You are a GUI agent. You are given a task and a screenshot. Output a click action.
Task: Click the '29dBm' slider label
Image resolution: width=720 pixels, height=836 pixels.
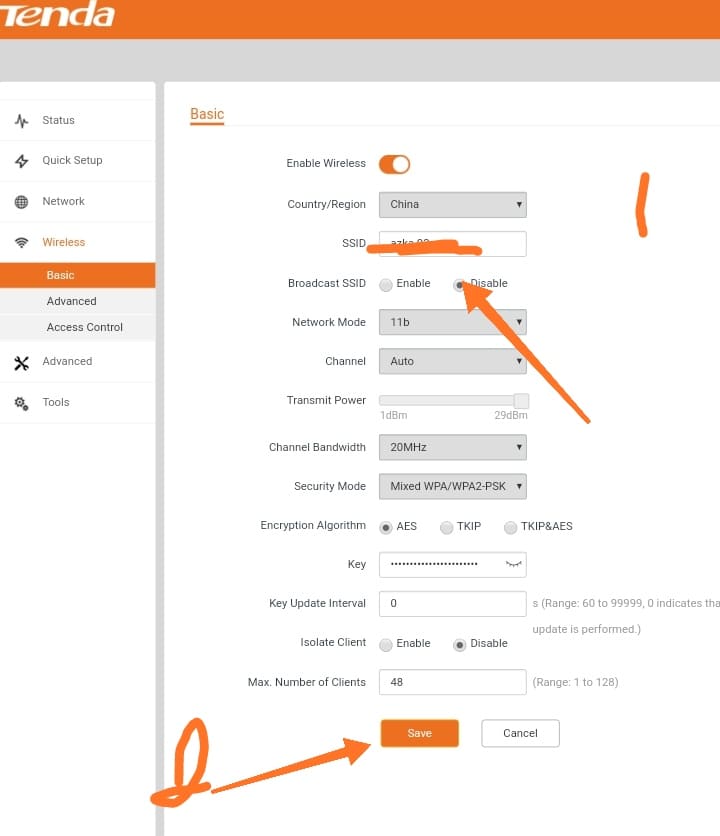coord(511,415)
